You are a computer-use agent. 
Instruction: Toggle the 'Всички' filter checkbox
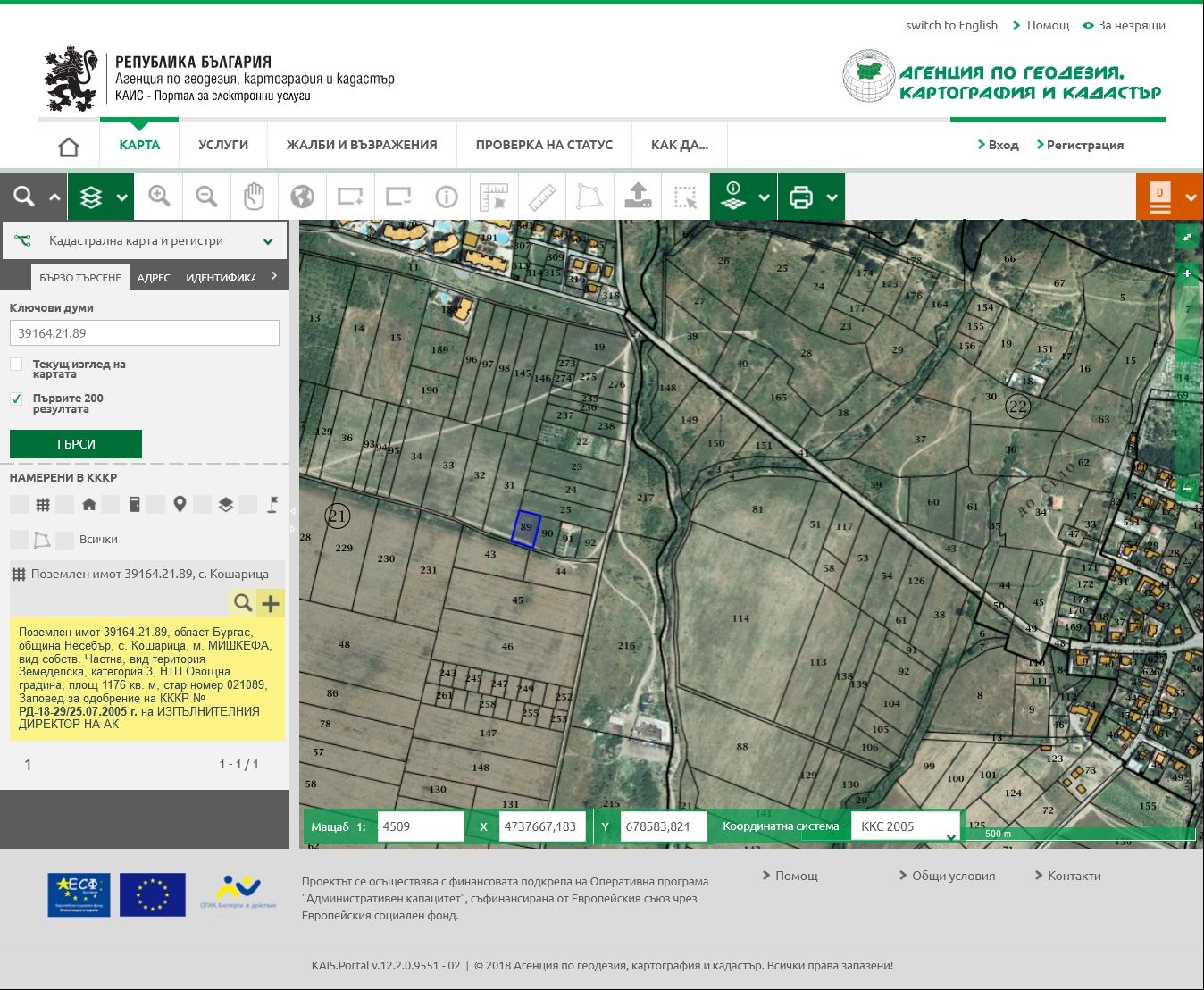pyautogui.click(x=64, y=540)
